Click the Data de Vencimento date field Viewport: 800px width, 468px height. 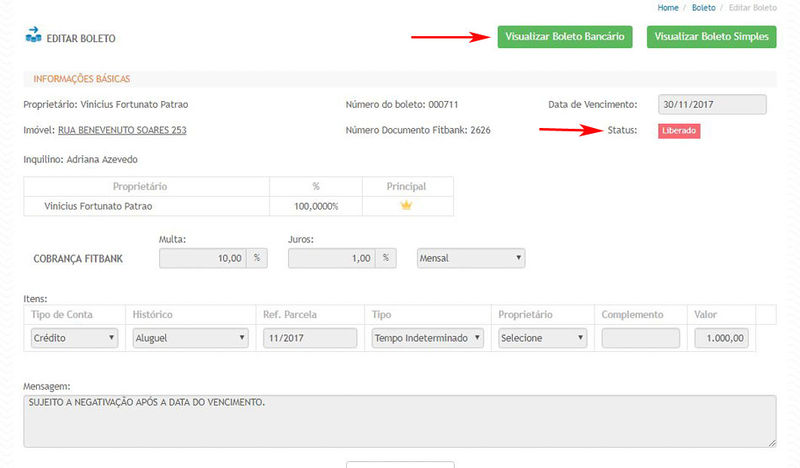712,105
